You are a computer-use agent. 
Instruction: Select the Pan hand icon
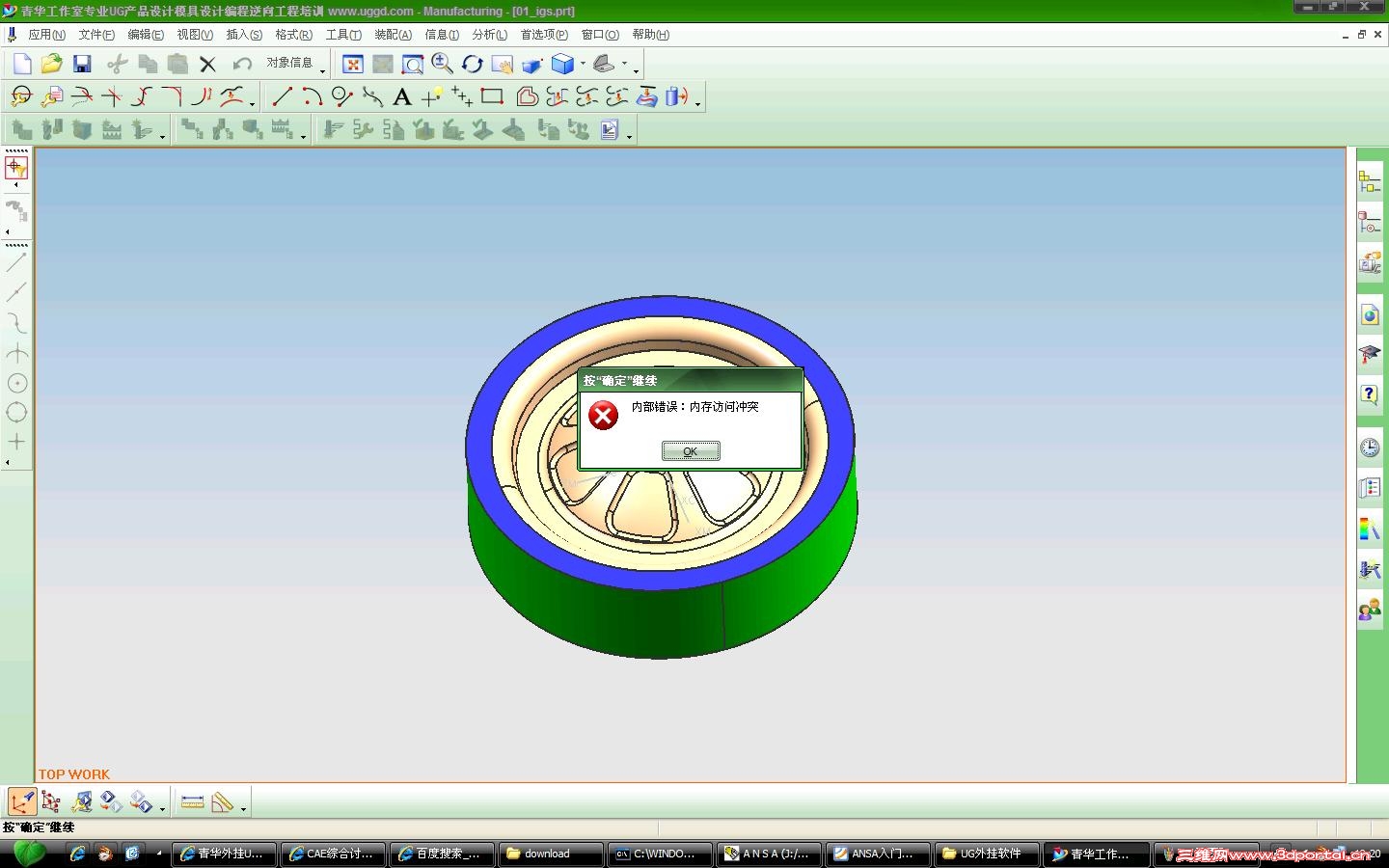pos(503,64)
